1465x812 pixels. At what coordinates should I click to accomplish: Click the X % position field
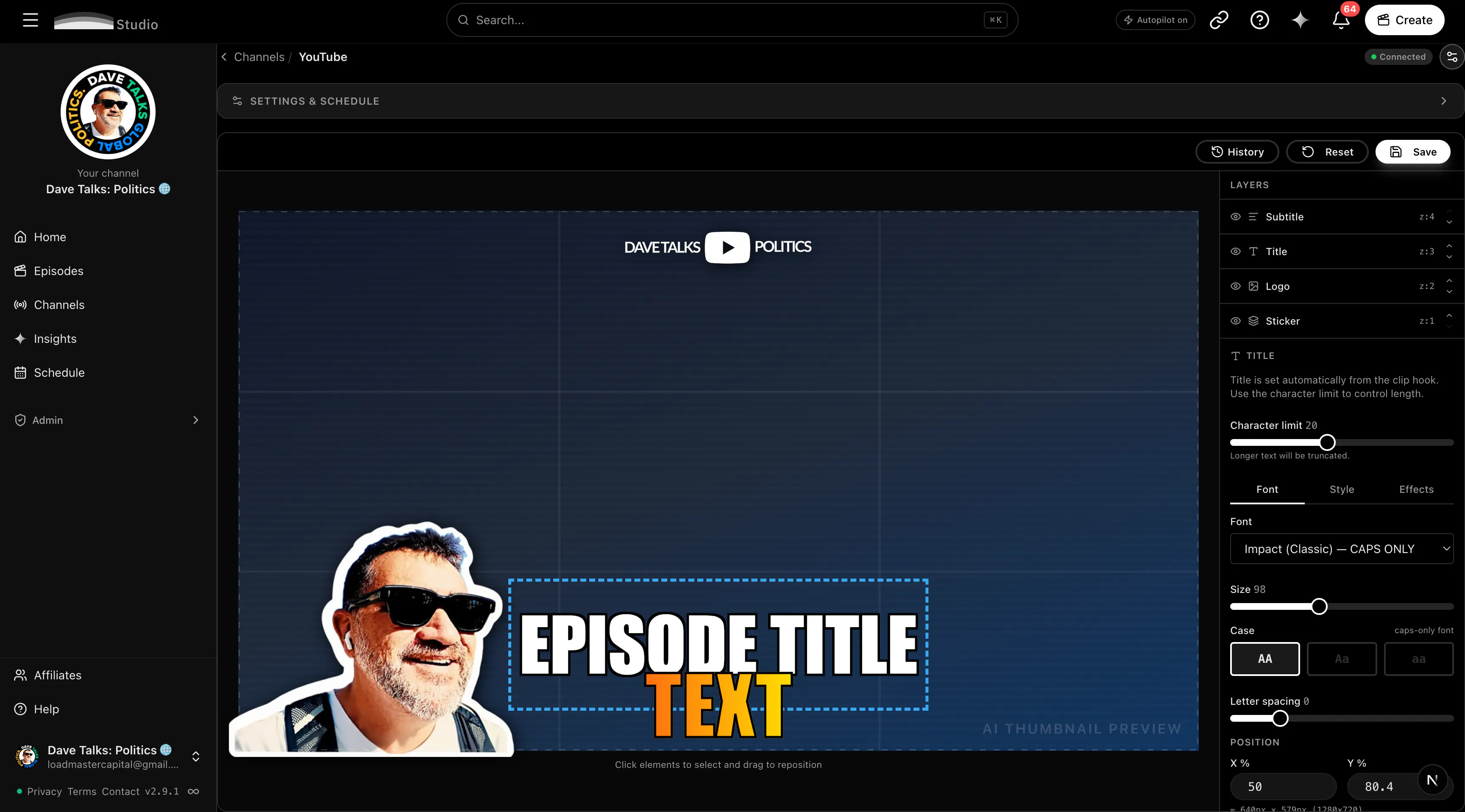pyautogui.click(x=1283, y=787)
